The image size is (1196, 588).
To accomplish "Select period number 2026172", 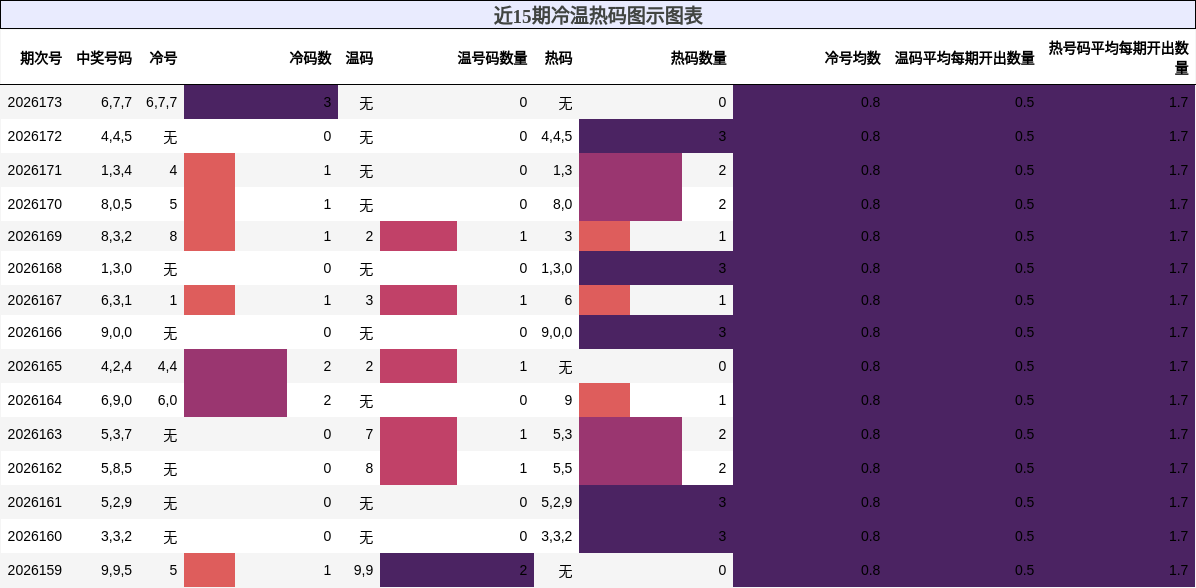I will coord(34,137).
